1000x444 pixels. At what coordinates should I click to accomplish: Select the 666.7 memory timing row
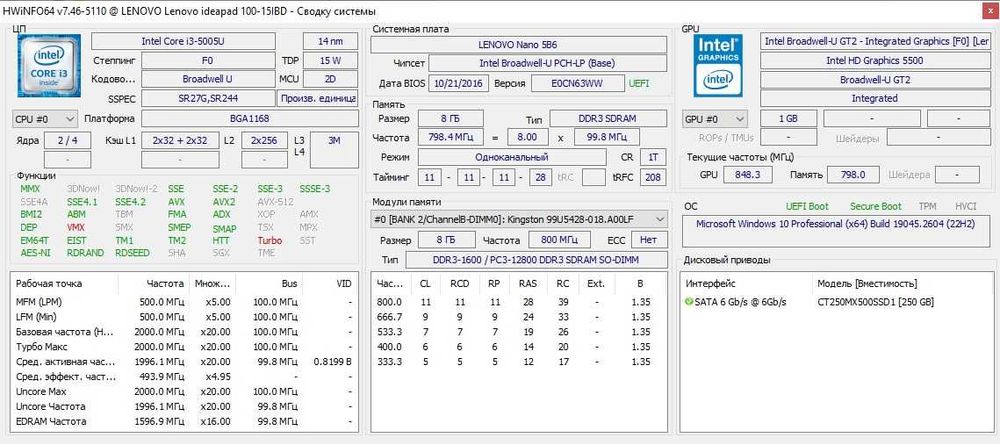[518, 316]
